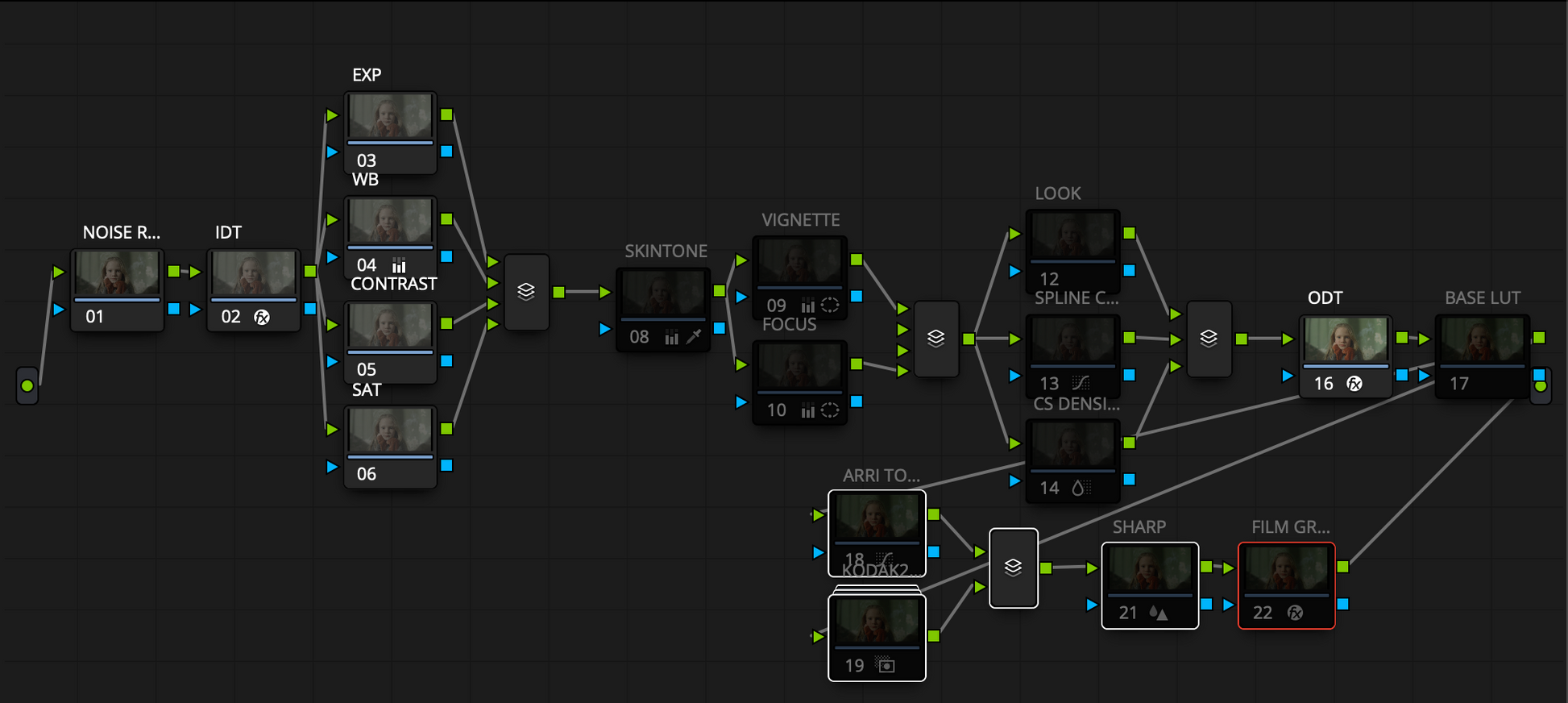Click the droplet icon on node 14

click(1078, 488)
